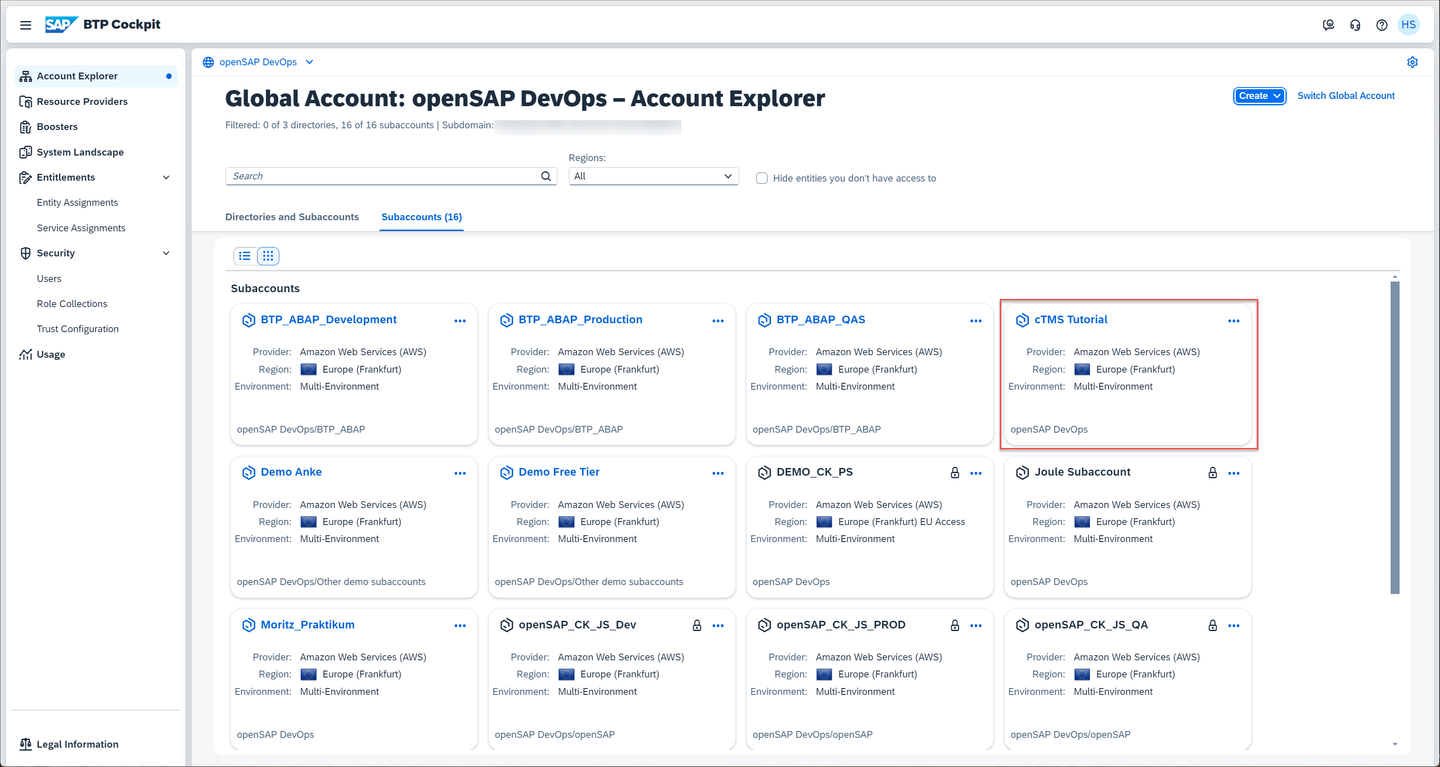Click the openSAP_CK_JS_Dev tile title
The height and width of the screenshot is (767, 1440).
[x=578, y=625]
